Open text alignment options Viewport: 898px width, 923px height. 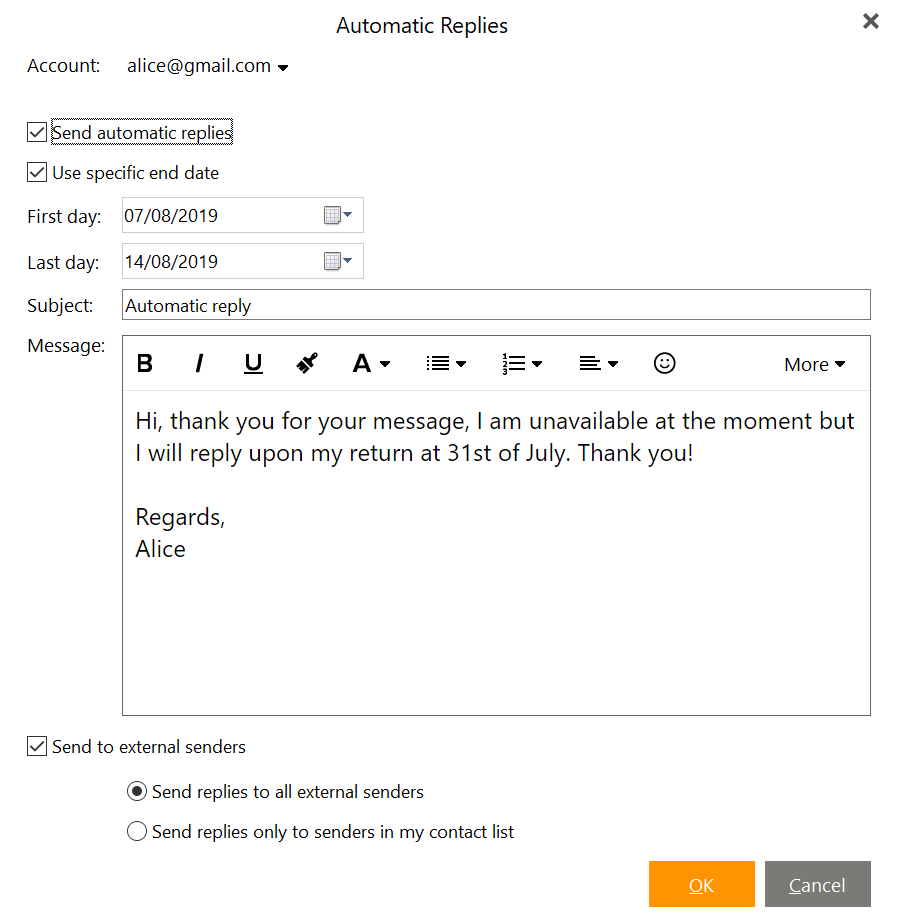[x=598, y=364]
